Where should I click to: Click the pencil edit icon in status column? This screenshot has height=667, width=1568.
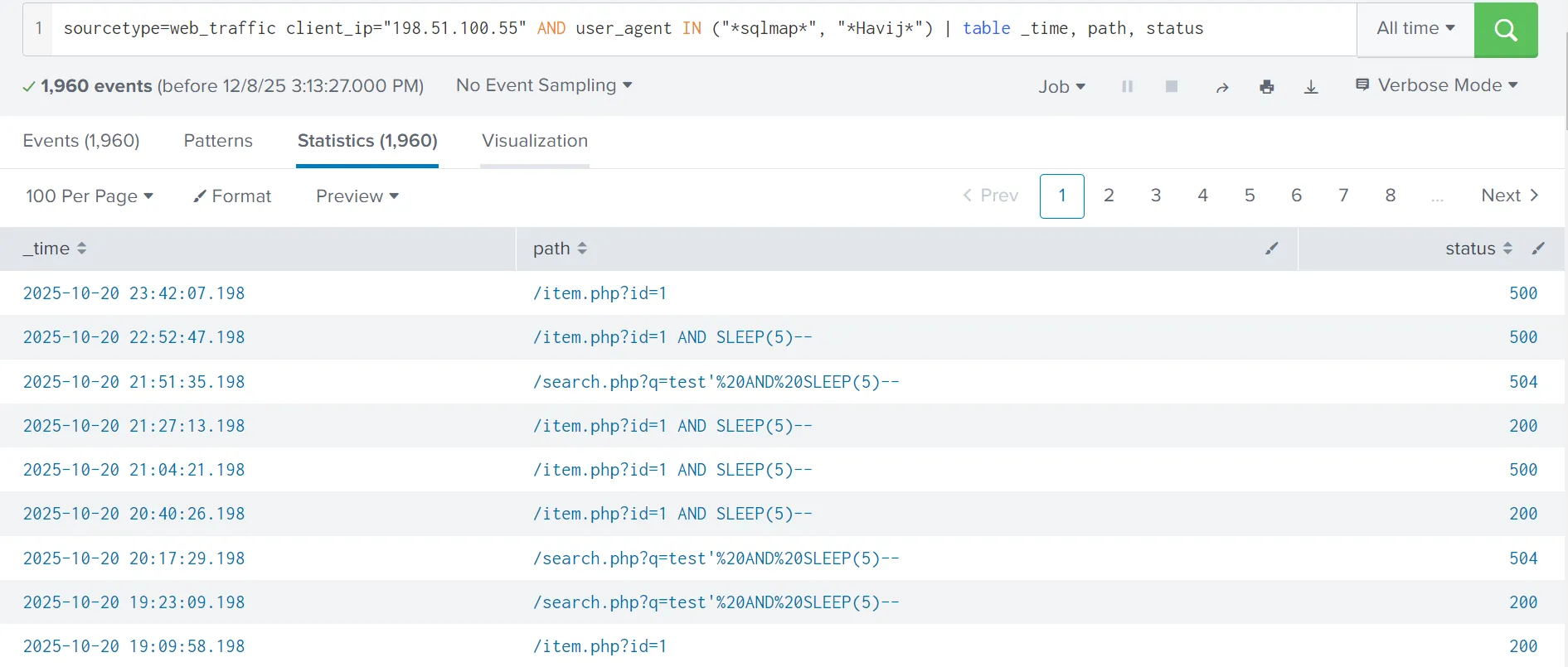pos(1538,248)
